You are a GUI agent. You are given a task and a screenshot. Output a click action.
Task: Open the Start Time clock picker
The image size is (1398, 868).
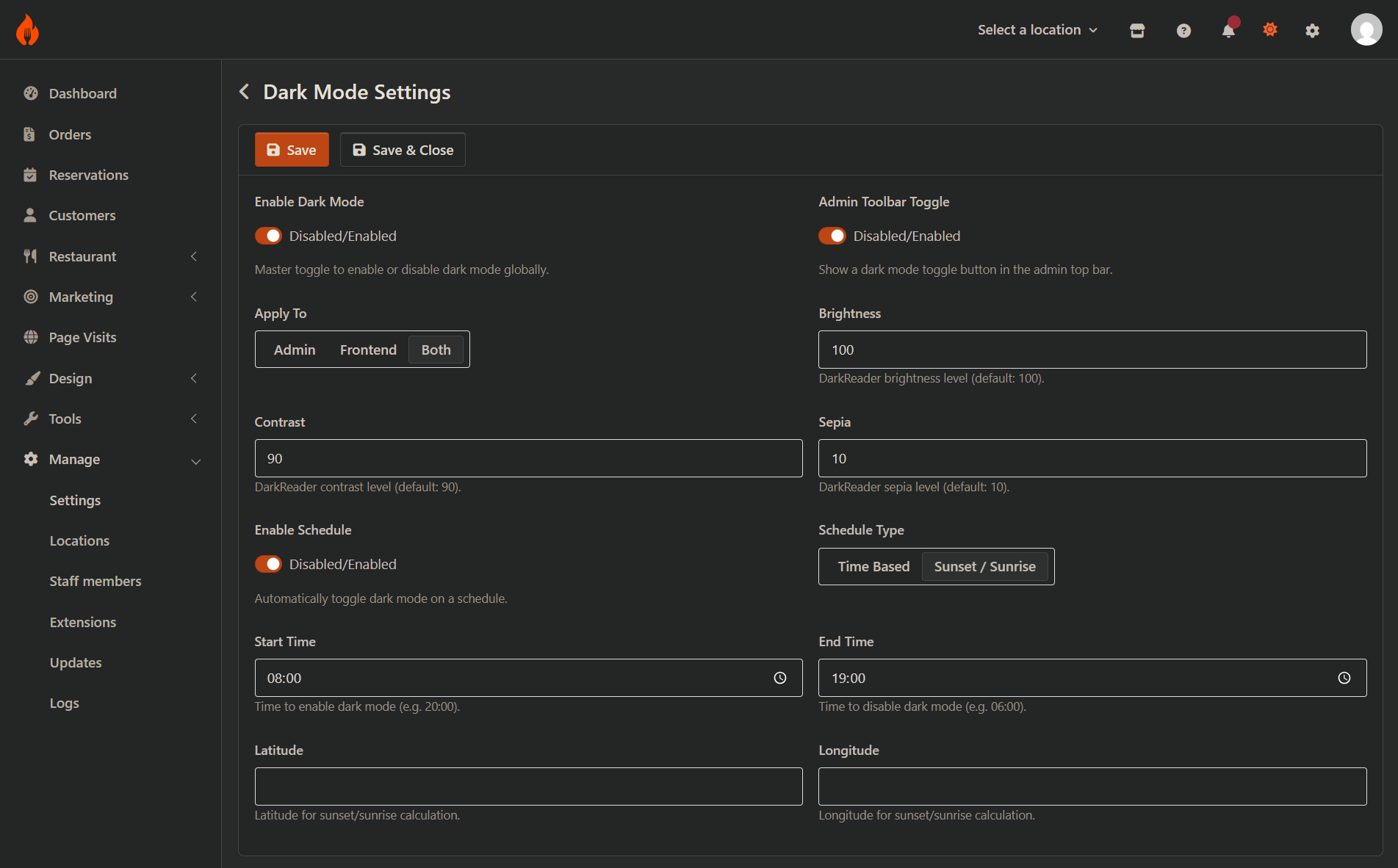pyautogui.click(x=779, y=678)
